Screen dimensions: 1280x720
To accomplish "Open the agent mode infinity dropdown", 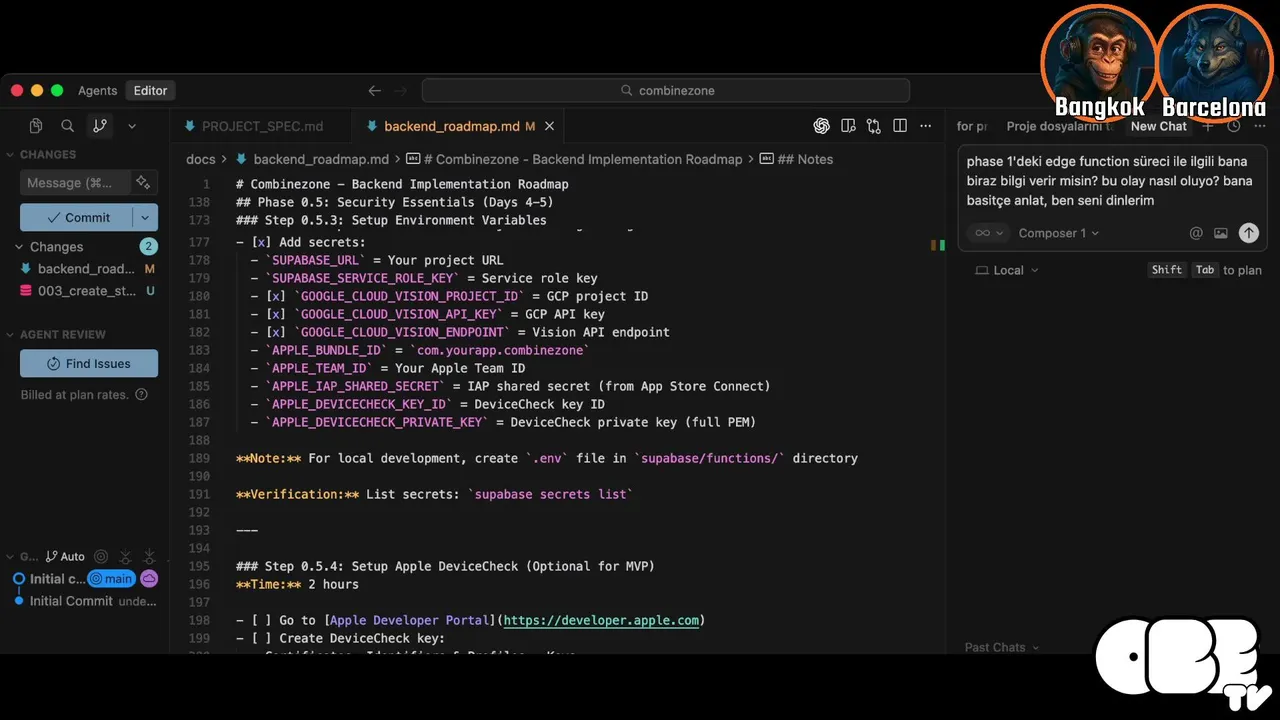I will point(989,233).
